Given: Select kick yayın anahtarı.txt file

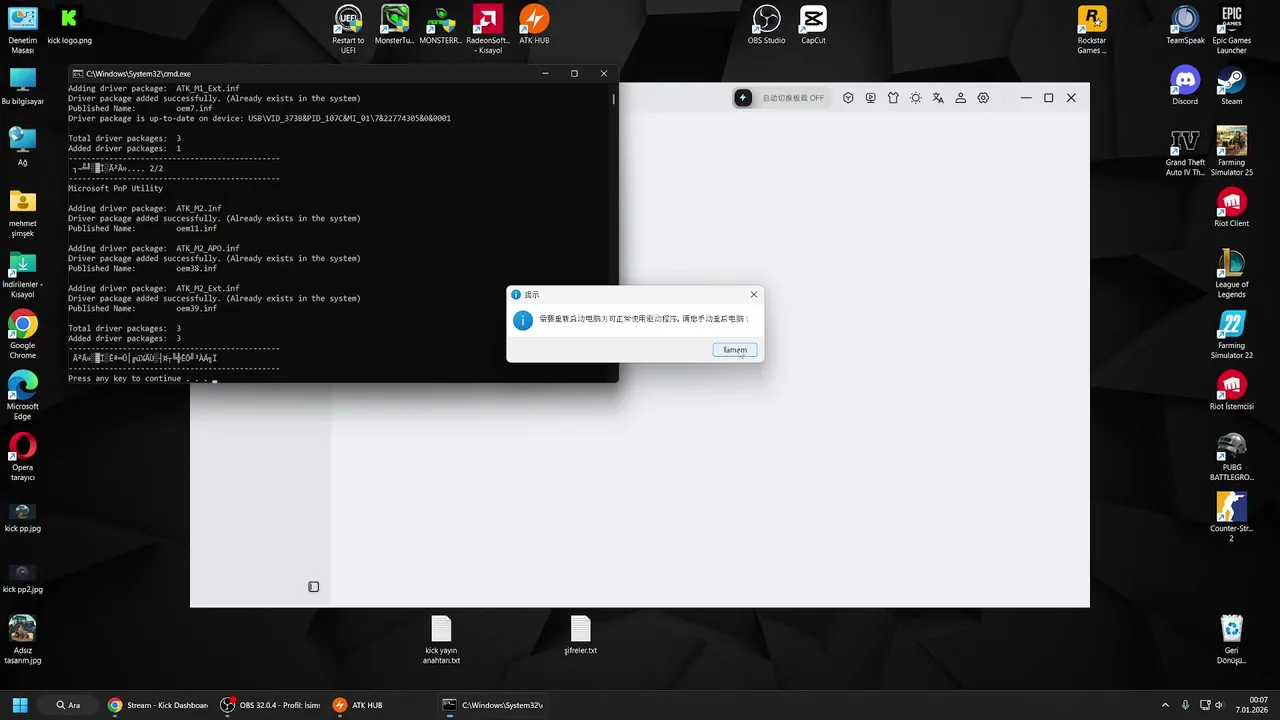Looking at the screenshot, I should (x=441, y=640).
